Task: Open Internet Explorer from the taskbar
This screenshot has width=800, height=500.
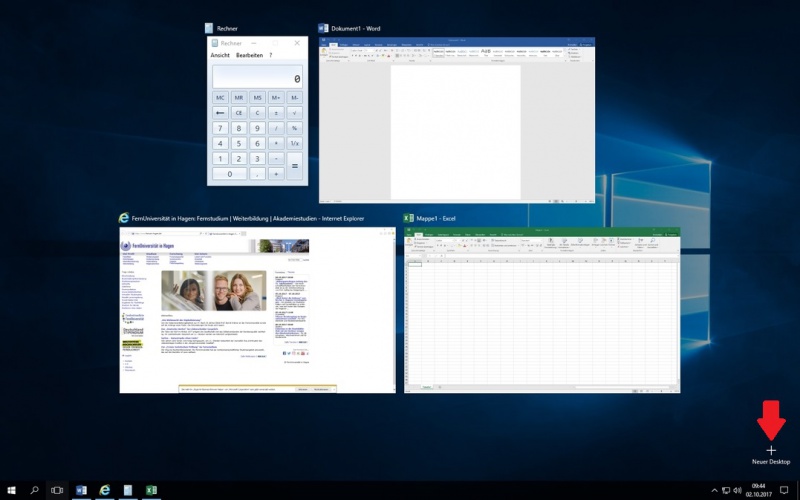Action: tap(105, 490)
